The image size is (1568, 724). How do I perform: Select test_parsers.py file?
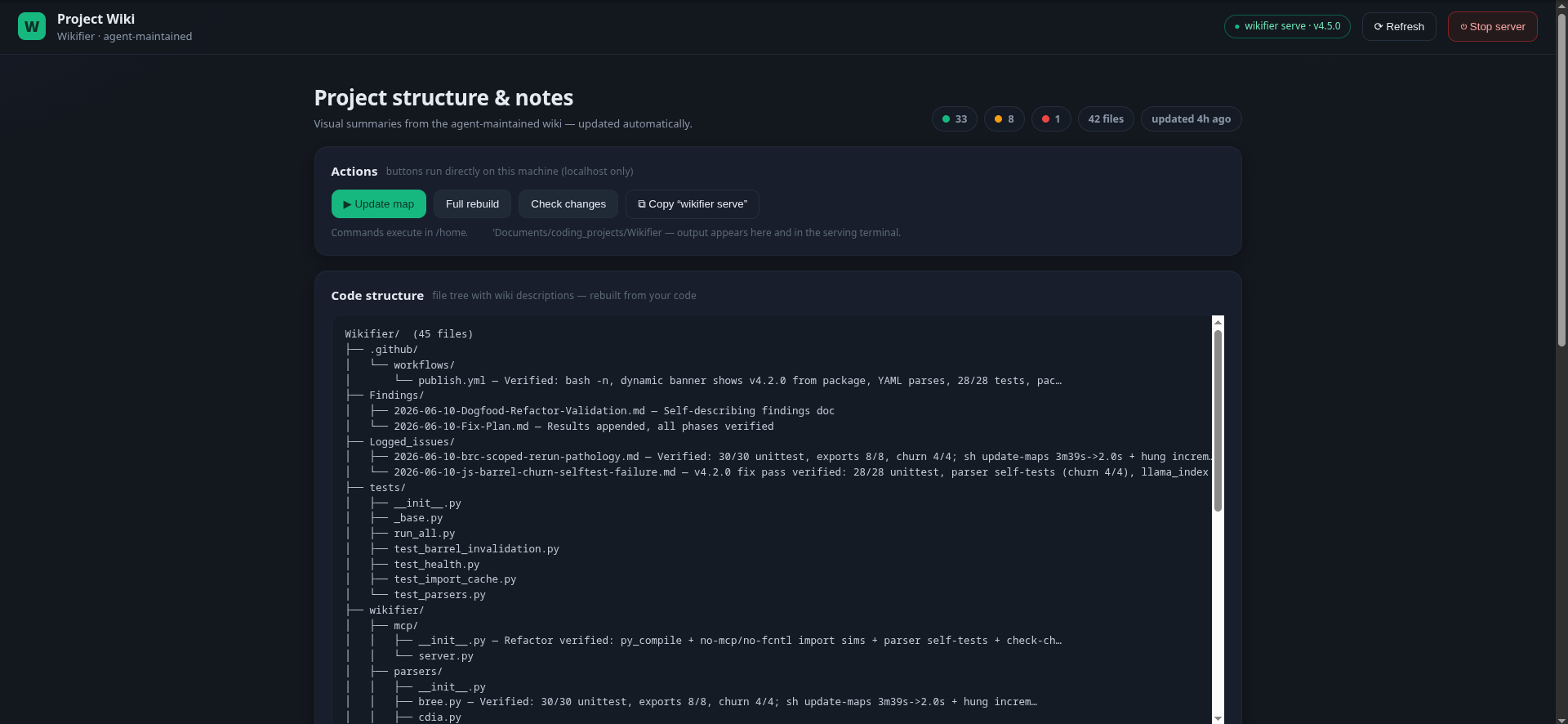(x=439, y=595)
